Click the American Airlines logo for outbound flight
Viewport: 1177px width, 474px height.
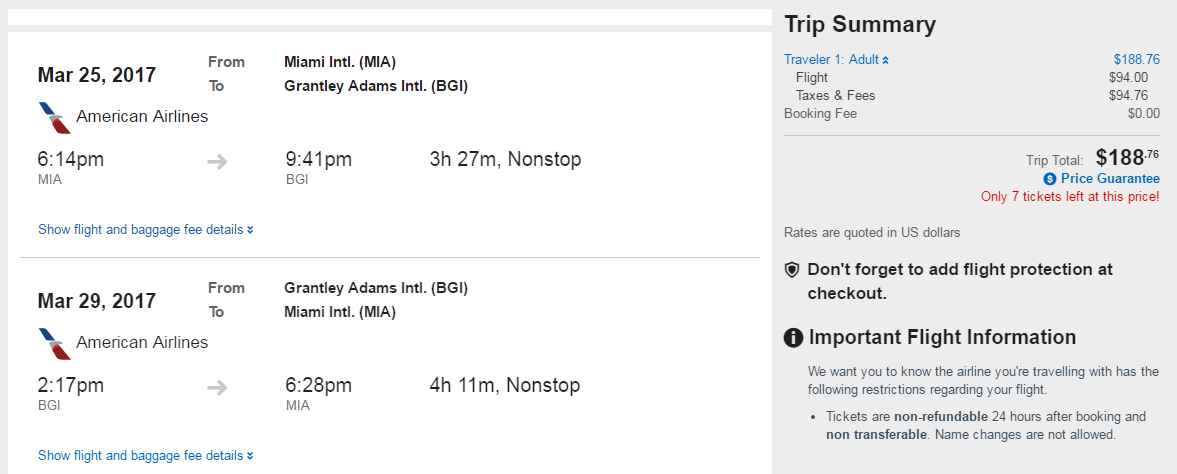click(x=54, y=117)
